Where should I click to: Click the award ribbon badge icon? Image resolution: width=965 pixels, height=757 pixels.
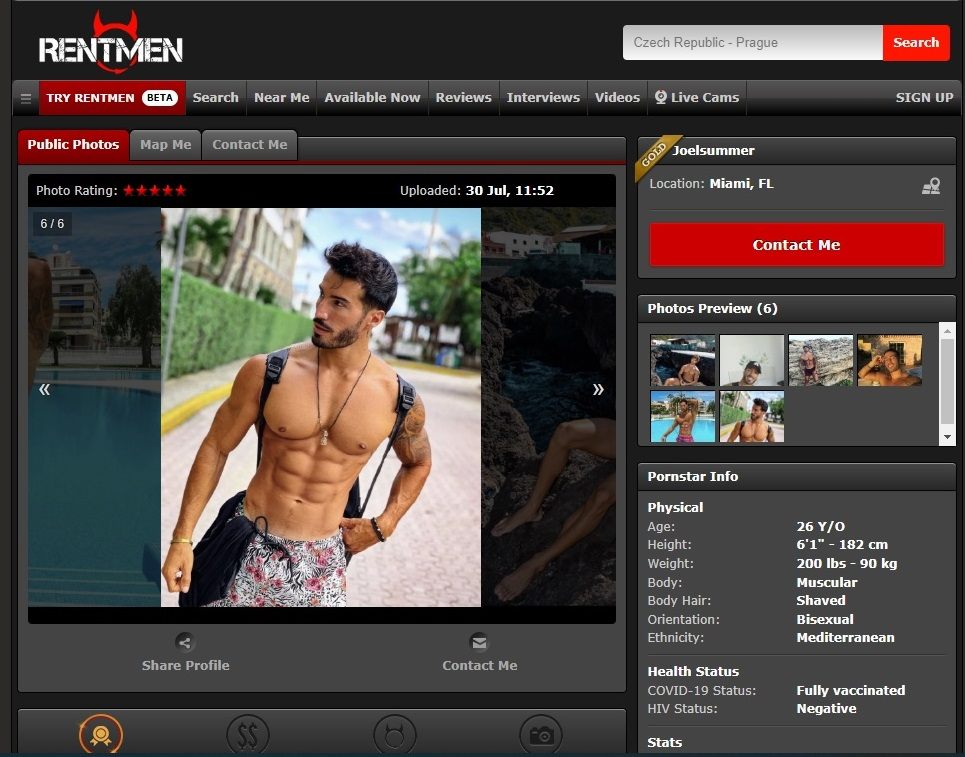click(101, 734)
